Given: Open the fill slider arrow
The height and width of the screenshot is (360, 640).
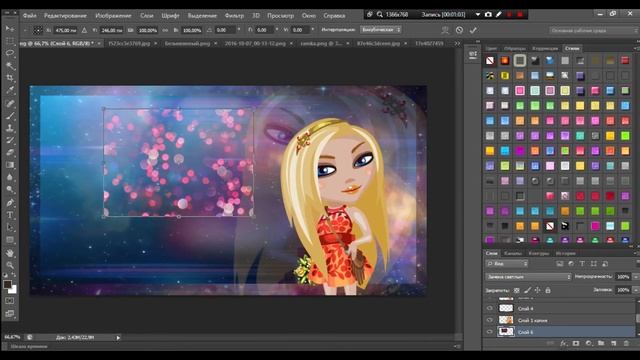Looking at the screenshot, I should [636, 290].
